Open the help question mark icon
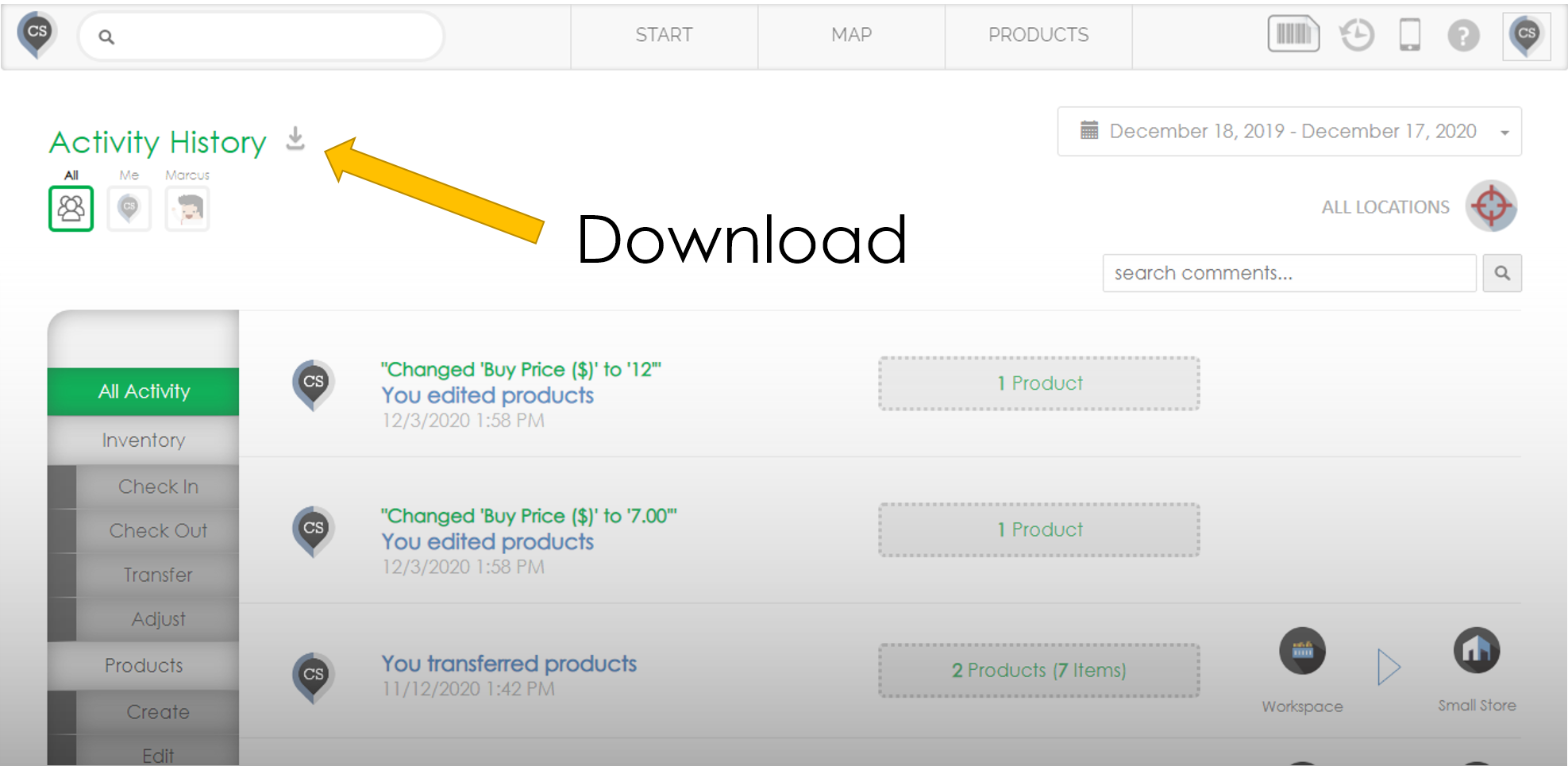The height and width of the screenshot is (766, 1568). coord(1463,36)
